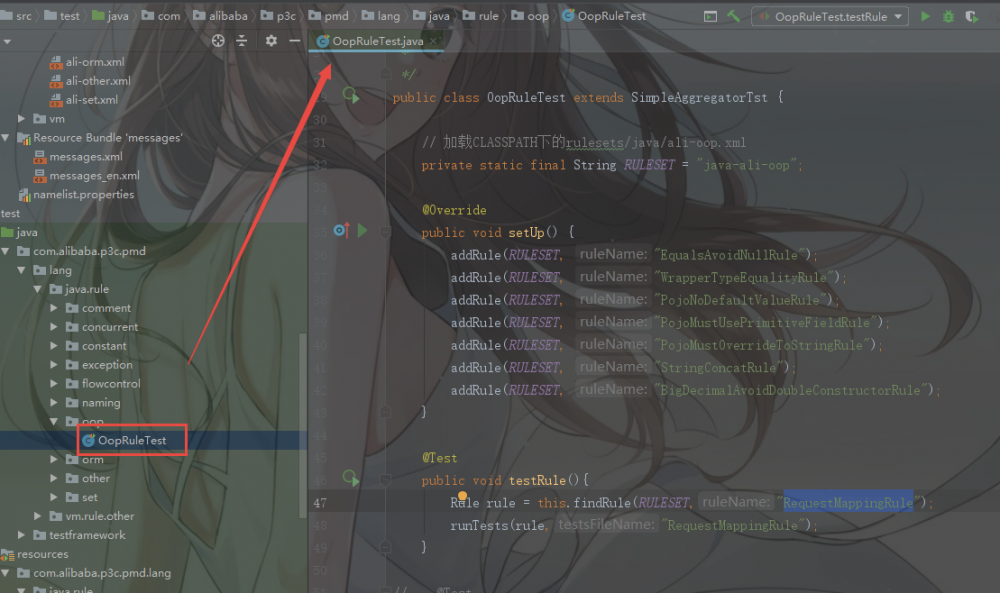Click the SimpleAggregatorTst class name
The width and height of the screenshot is (1000, 593).
[x=699, y=98]
